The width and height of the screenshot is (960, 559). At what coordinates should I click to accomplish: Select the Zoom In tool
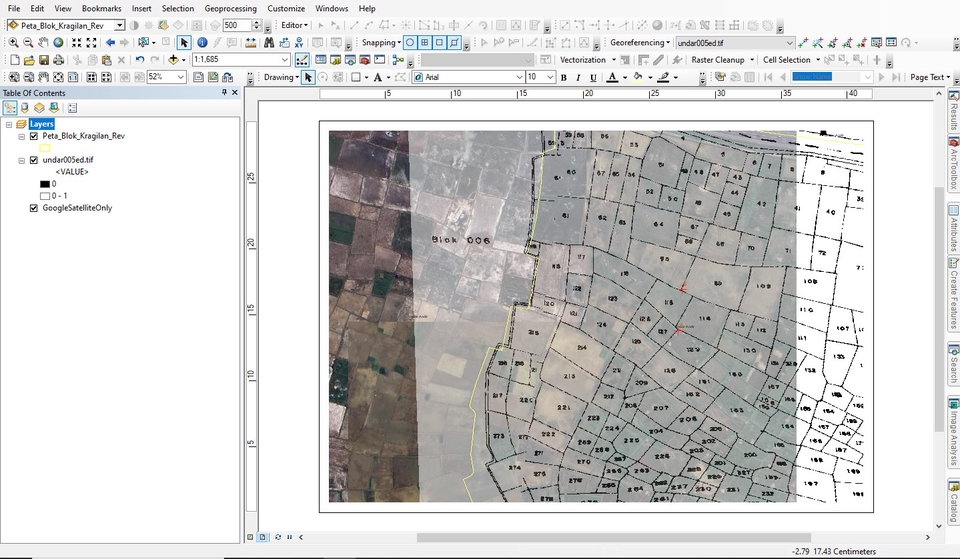(x=13, y=43)
